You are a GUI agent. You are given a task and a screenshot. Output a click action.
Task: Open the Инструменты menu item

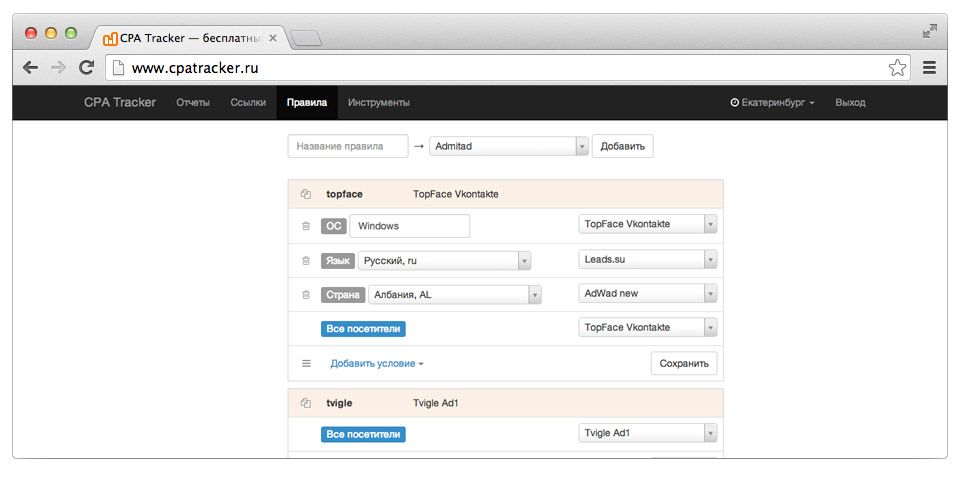click(x=378, y=103)
